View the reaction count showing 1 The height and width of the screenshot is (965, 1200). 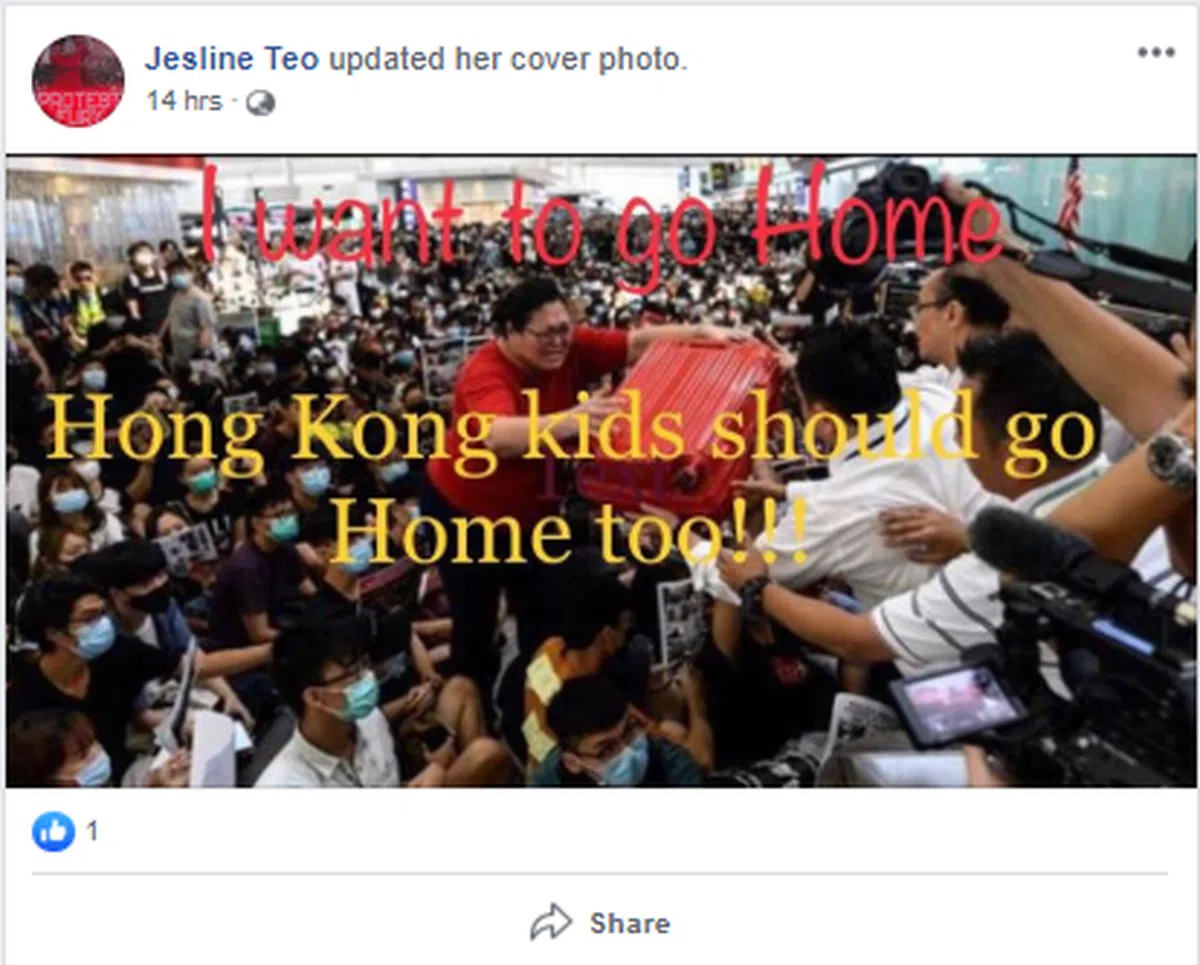93,831
